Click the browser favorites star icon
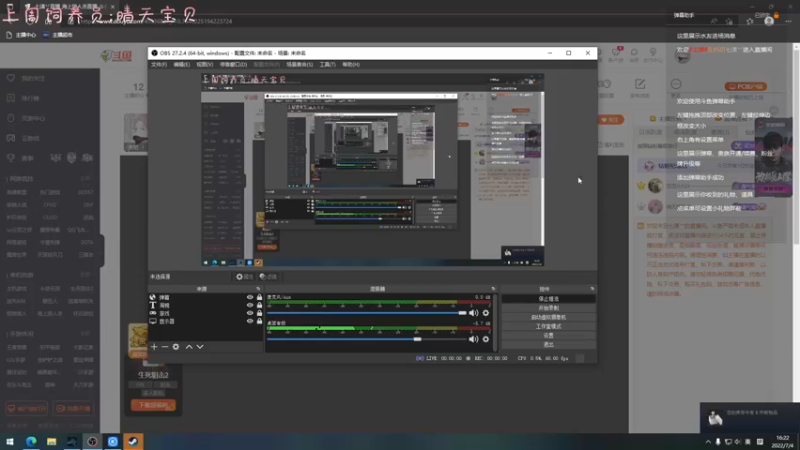The width and height of the screenshot is (800, 450). 749,21
